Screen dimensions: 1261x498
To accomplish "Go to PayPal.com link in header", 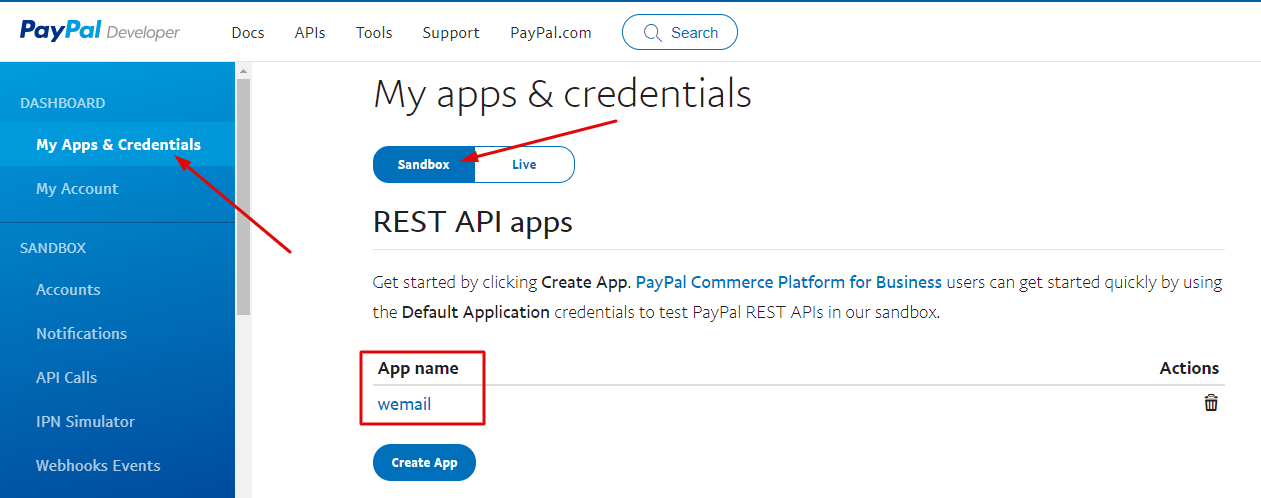I will (x=551, y=32).
